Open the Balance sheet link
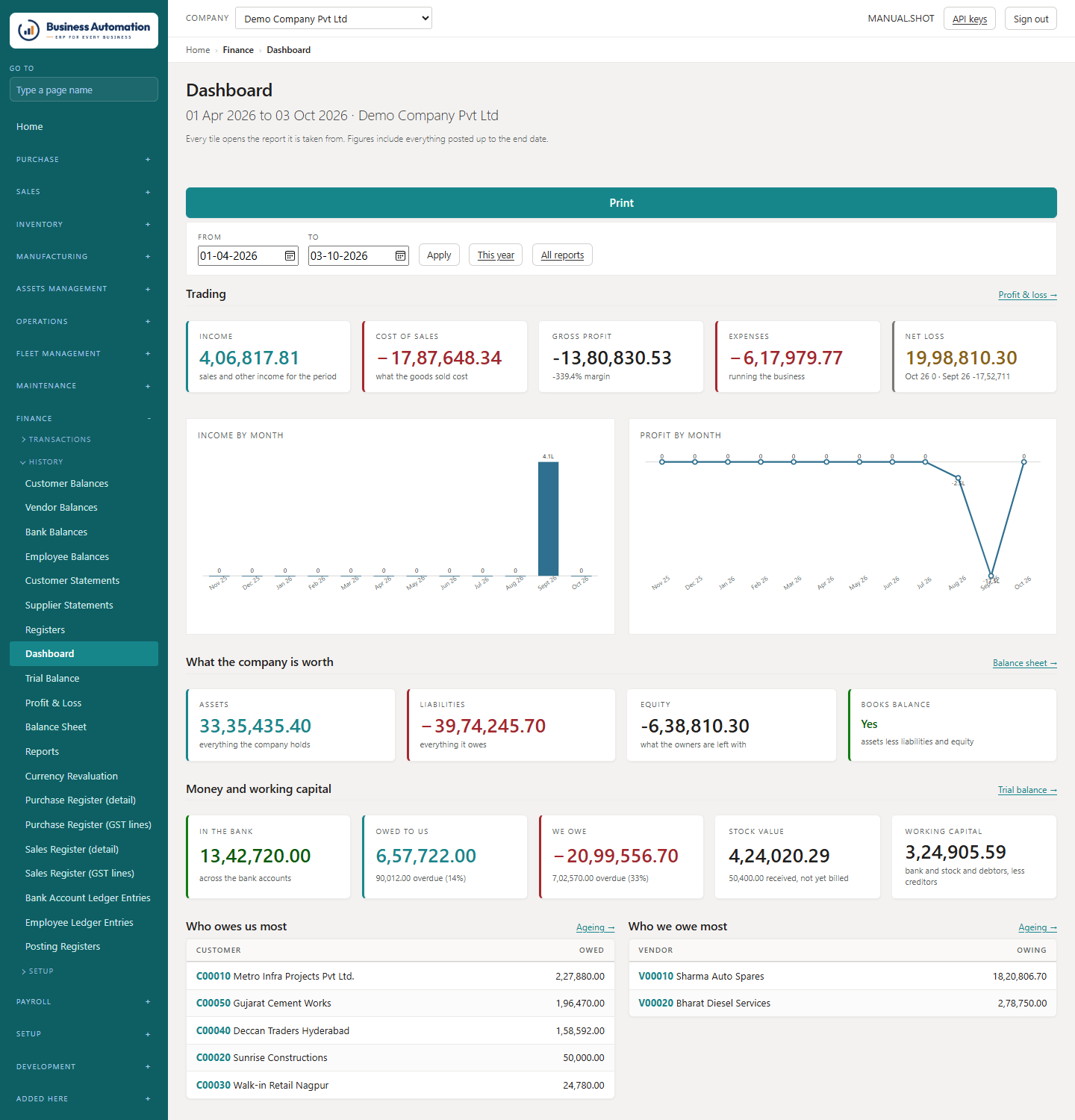Viewport: 1075px width, 1120px height. point(1024,663)
